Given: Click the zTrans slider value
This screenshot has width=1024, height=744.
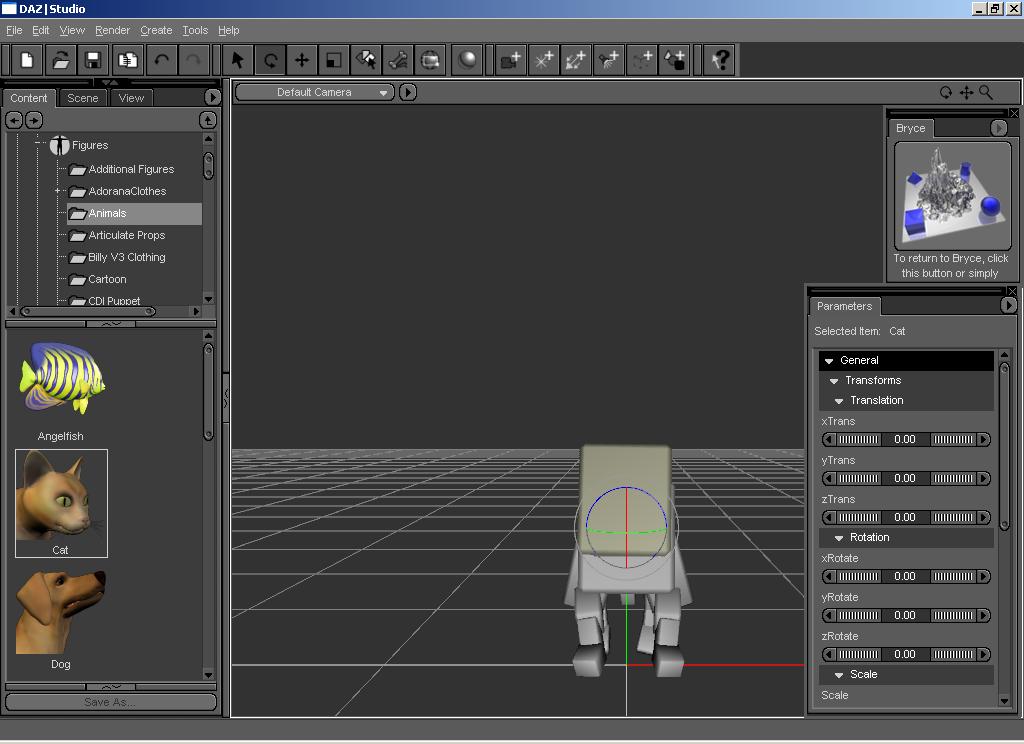Looking at the screenshot, I should [x=904, y=517].
